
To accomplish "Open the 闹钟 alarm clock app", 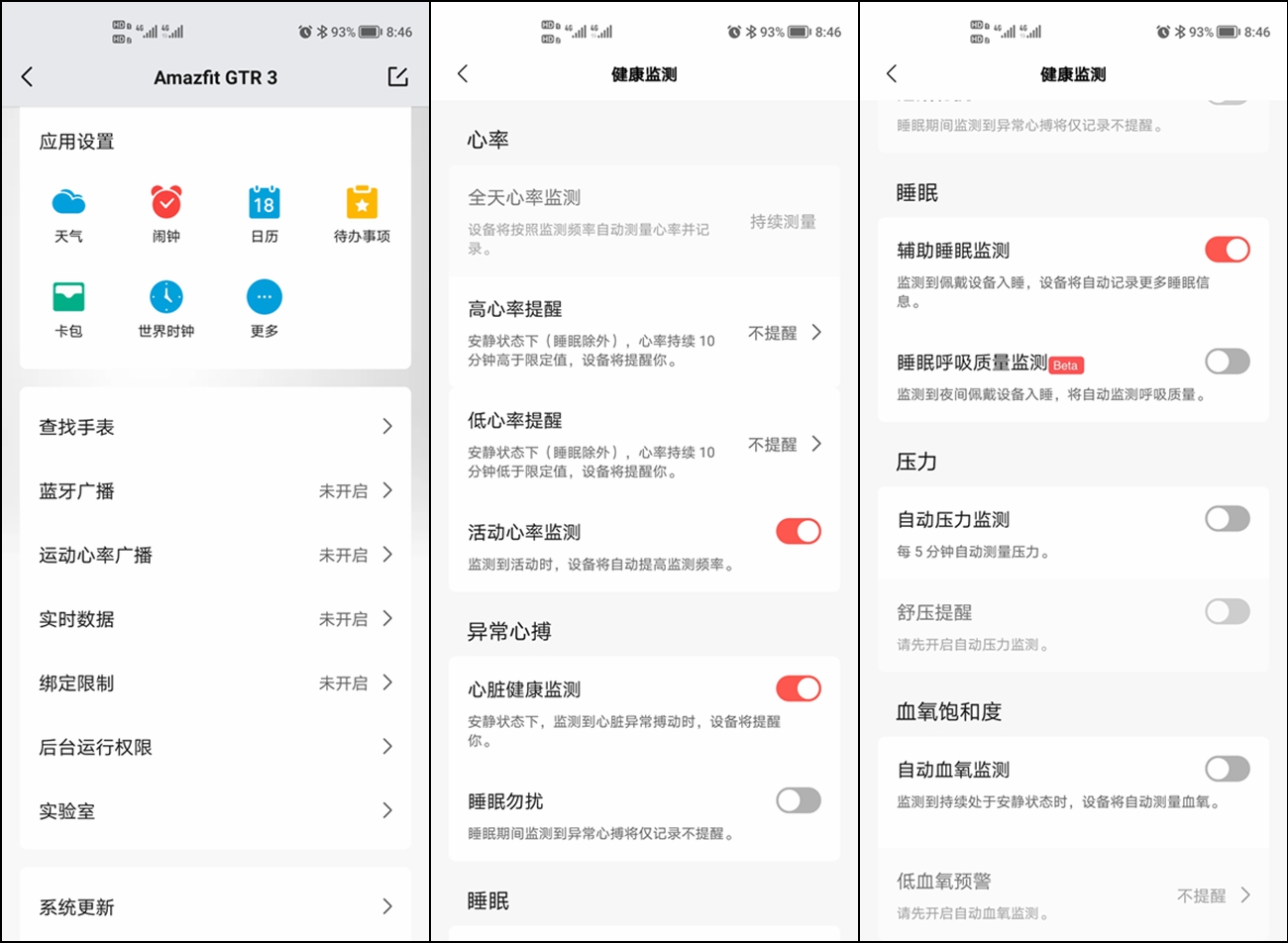I will [x=166, y=214].
